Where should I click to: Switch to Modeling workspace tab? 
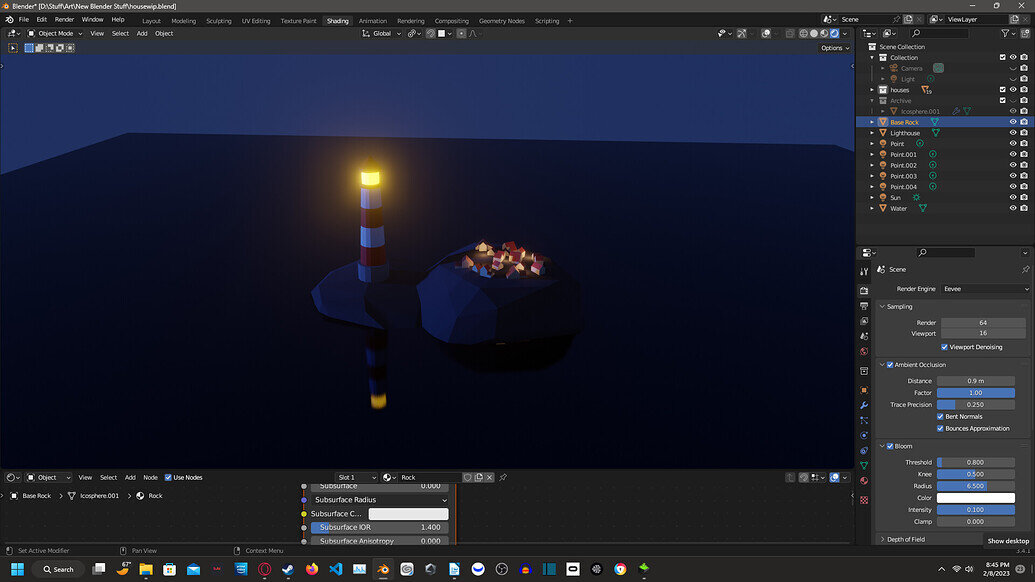pos(184,20)
